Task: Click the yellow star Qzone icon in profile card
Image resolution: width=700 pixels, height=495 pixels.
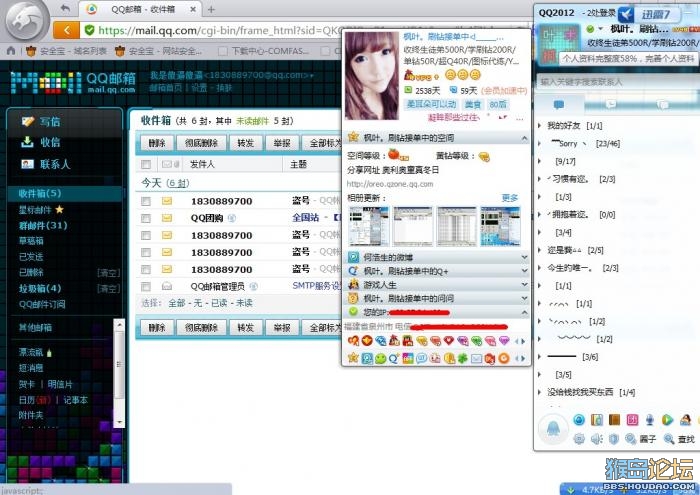Action: (x=353, y=358)
